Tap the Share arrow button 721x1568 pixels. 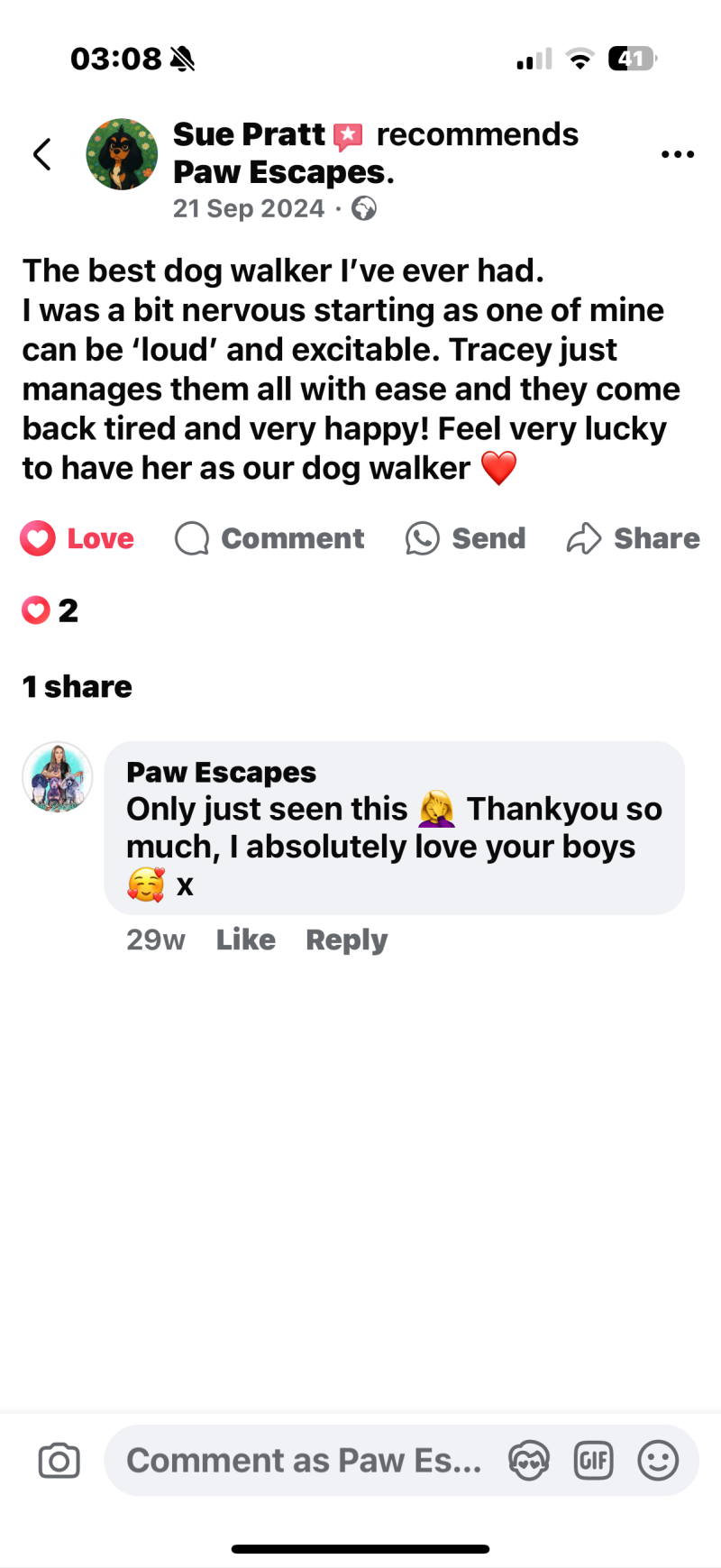[x=633, y=538]
